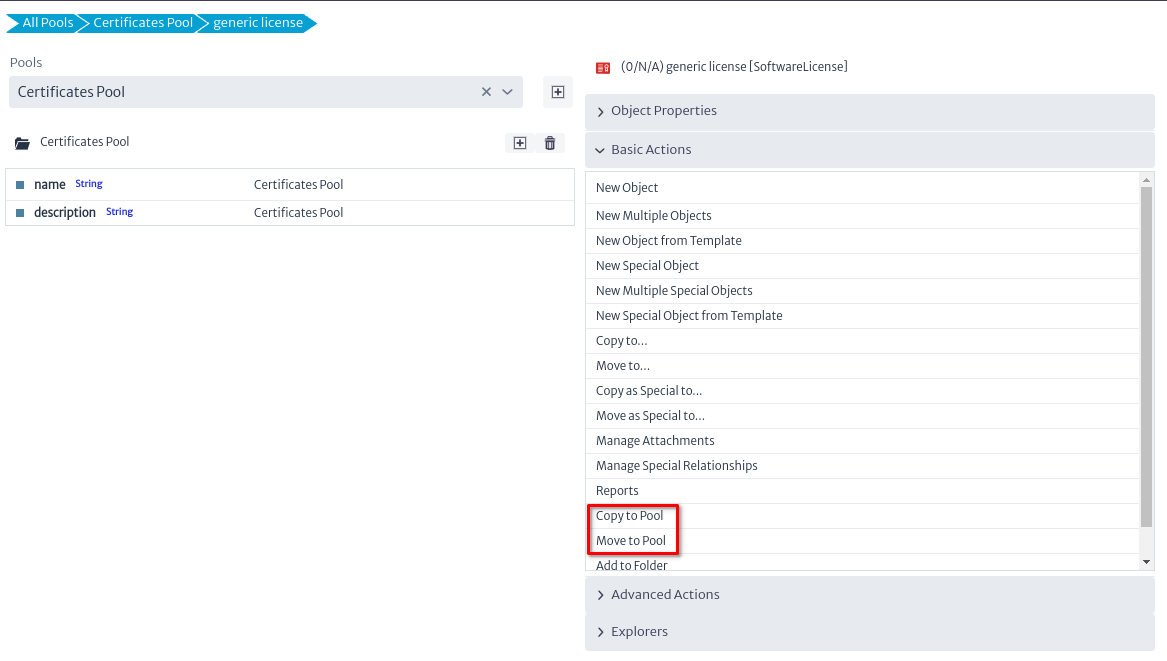Collapse the Basic Actions section
The image size is (1167, 661).
(869, 150)
